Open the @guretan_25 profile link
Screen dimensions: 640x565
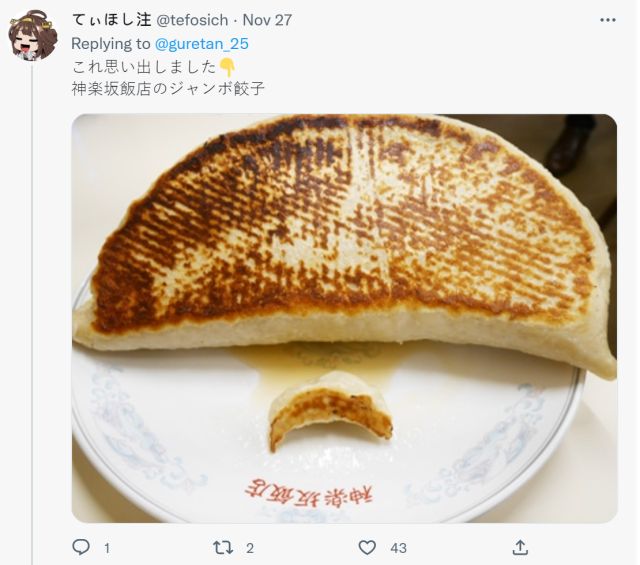click(x=202, y=44)
